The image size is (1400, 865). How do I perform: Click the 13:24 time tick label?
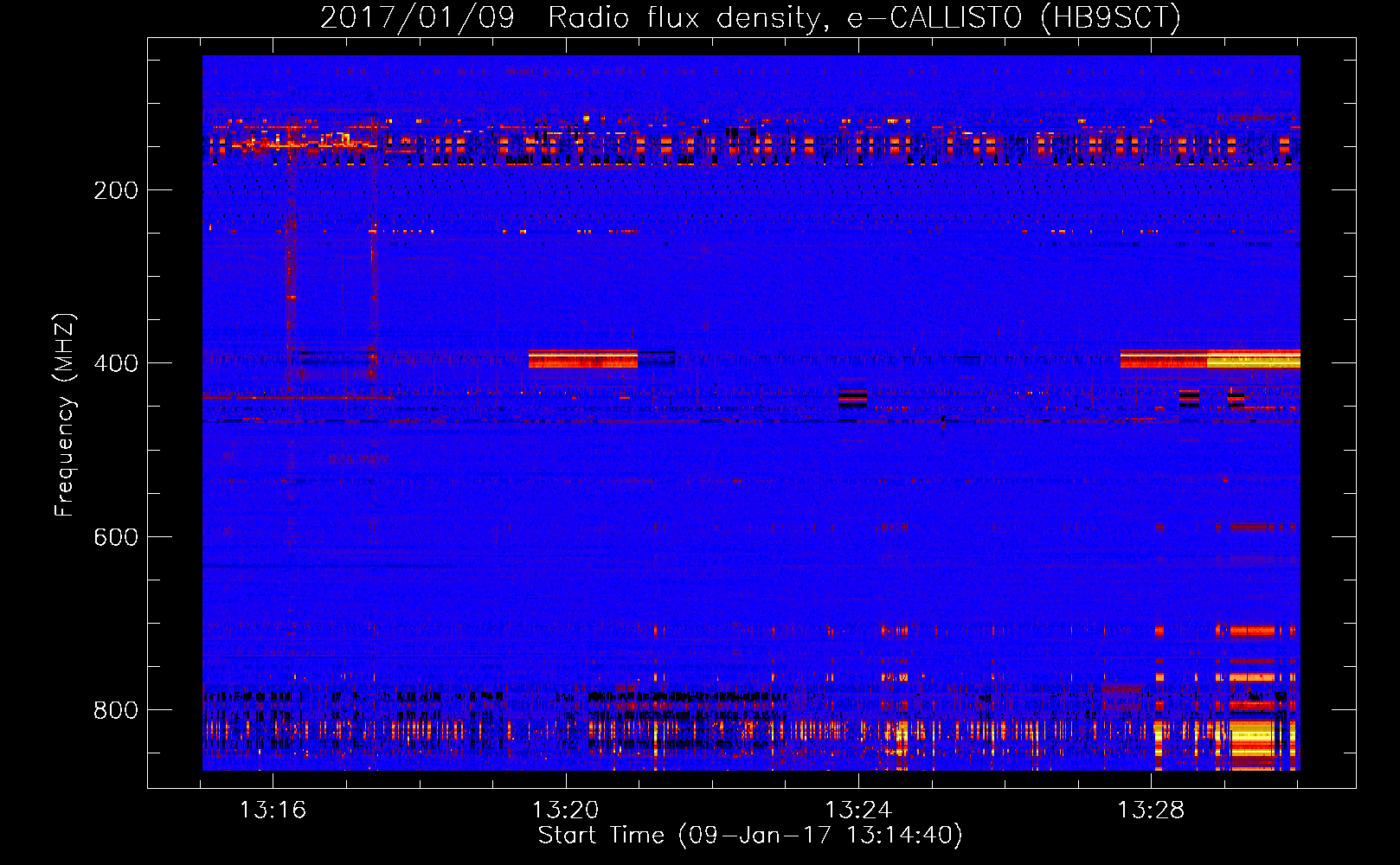[857, 811]
